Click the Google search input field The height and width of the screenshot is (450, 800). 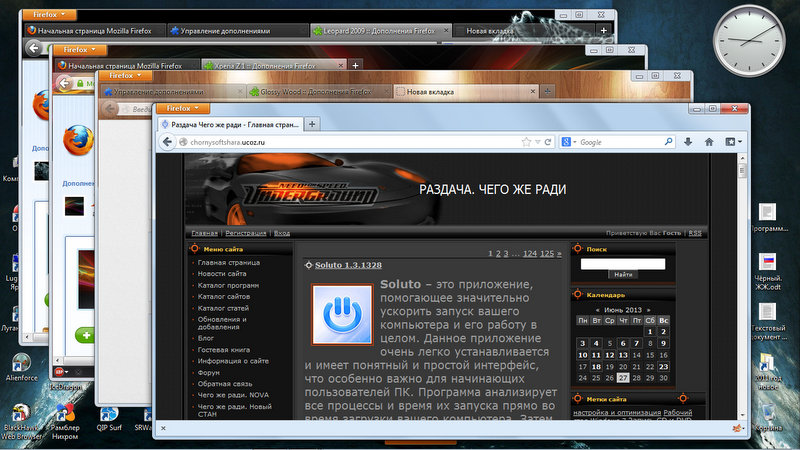(x=620, y=142)
